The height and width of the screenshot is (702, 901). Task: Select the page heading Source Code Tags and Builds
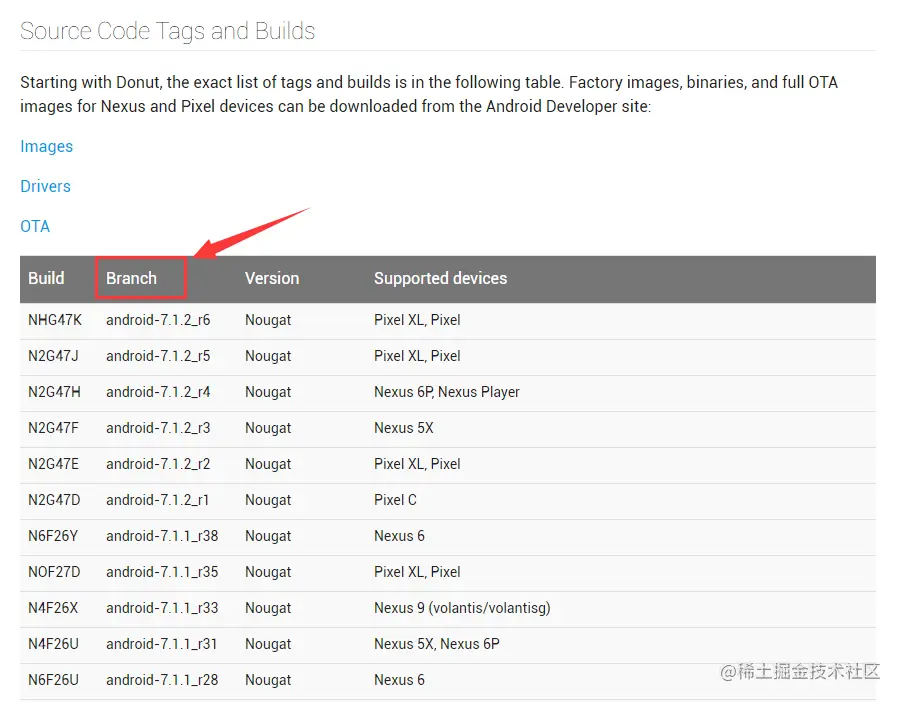pos(167,31)
